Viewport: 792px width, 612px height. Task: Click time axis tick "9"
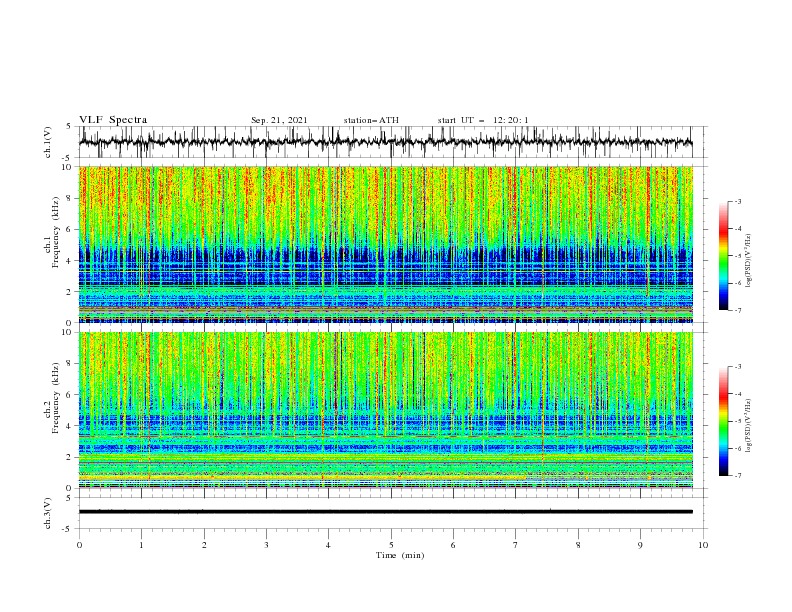[x=640, y=545]
